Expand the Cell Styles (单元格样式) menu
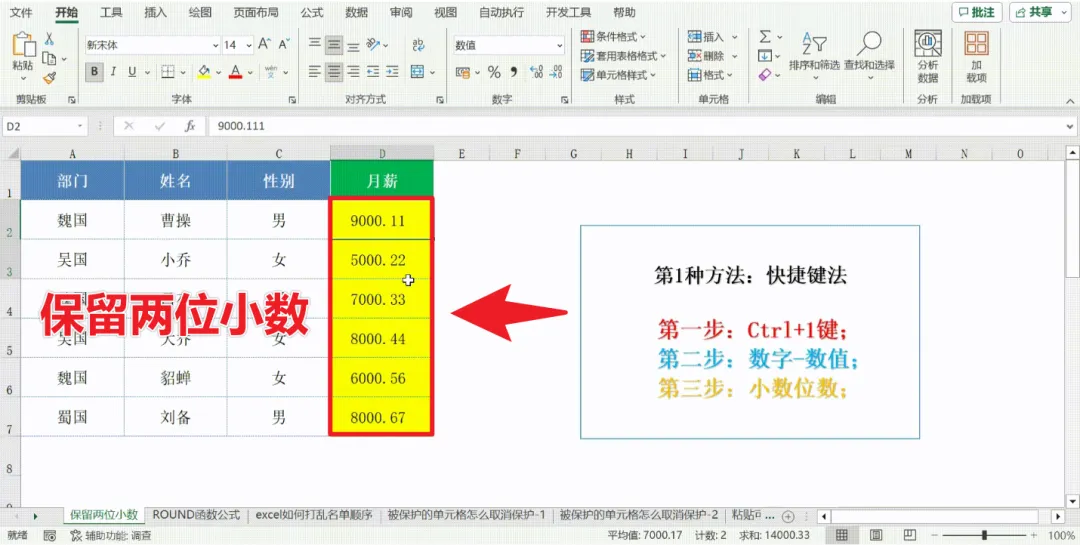1080x545 pixels. [x=619, y=75]
